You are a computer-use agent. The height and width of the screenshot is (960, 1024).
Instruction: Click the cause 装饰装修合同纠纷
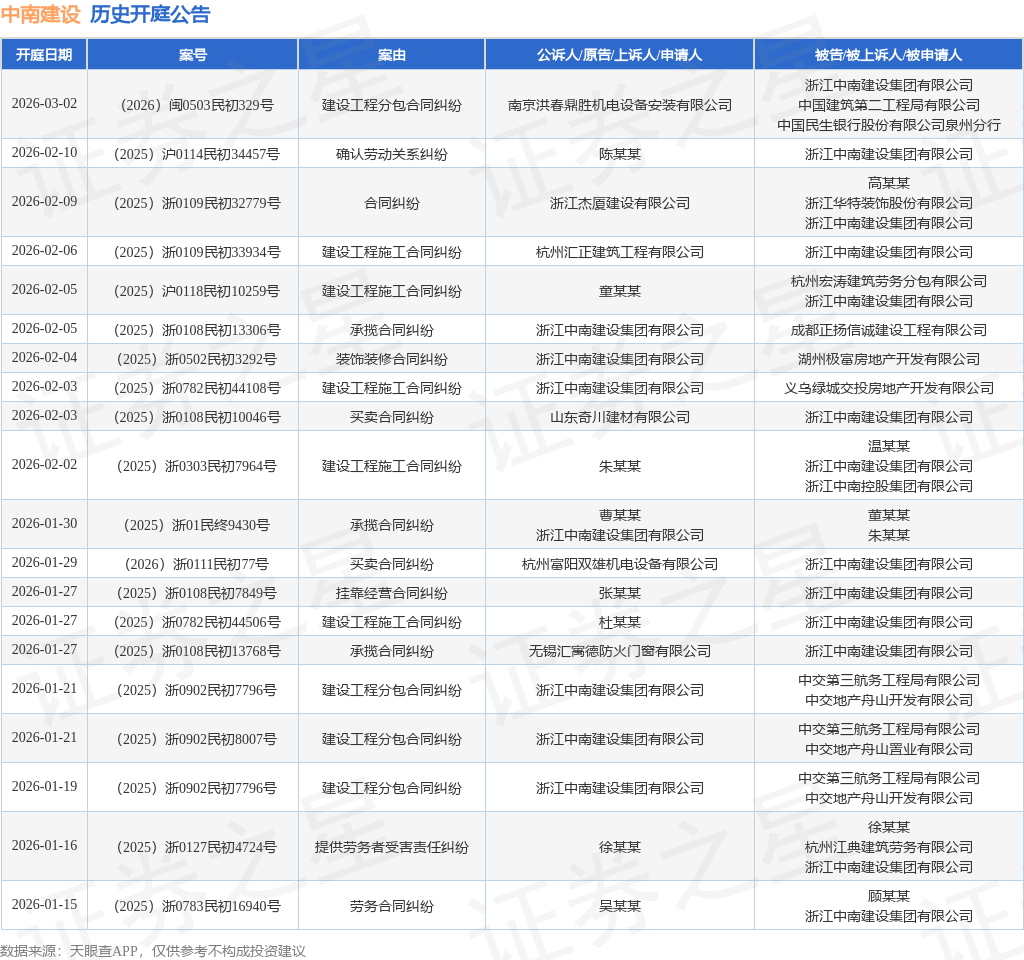point(392,359)
